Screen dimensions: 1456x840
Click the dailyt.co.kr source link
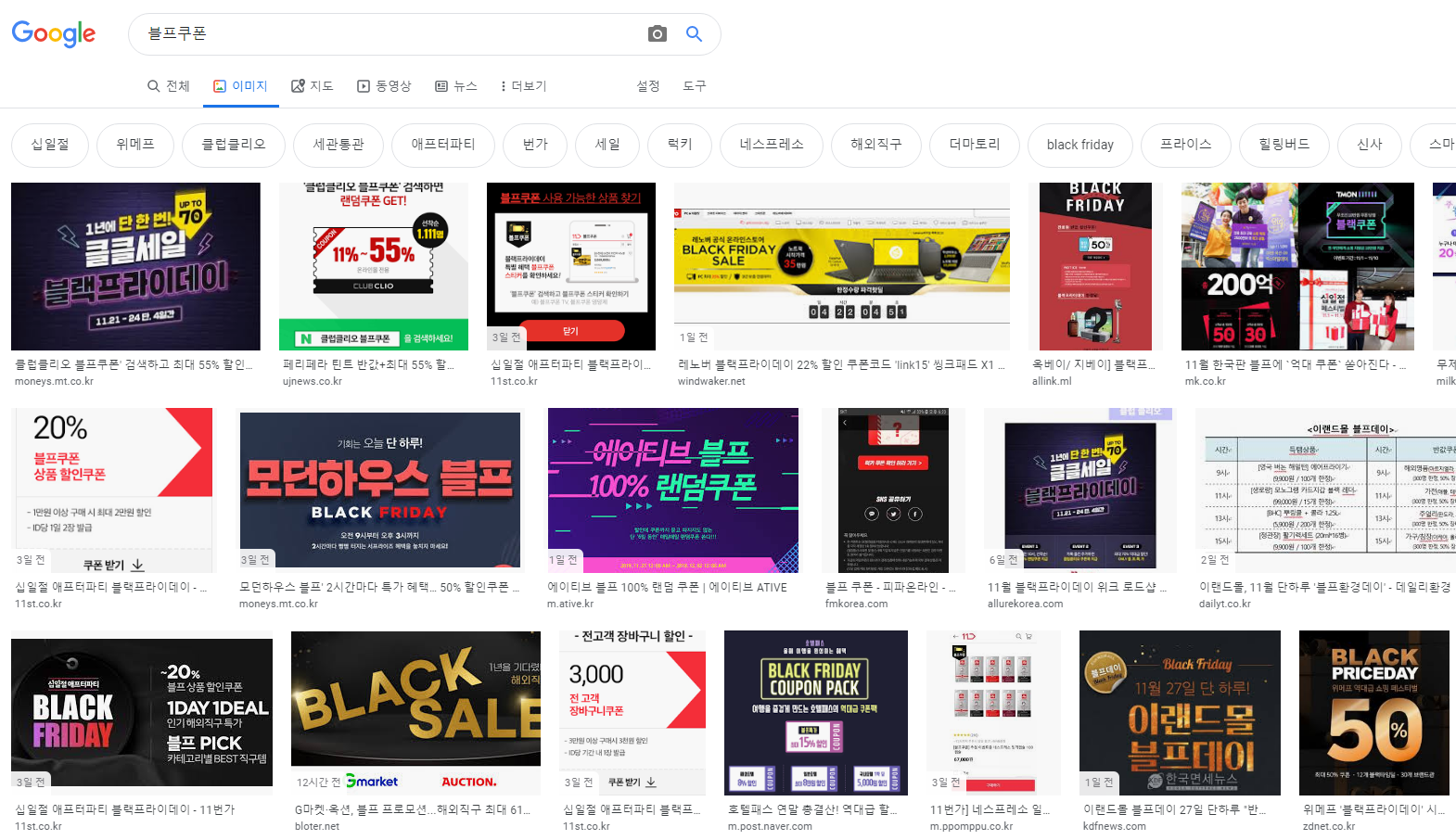coord(1225,604)
